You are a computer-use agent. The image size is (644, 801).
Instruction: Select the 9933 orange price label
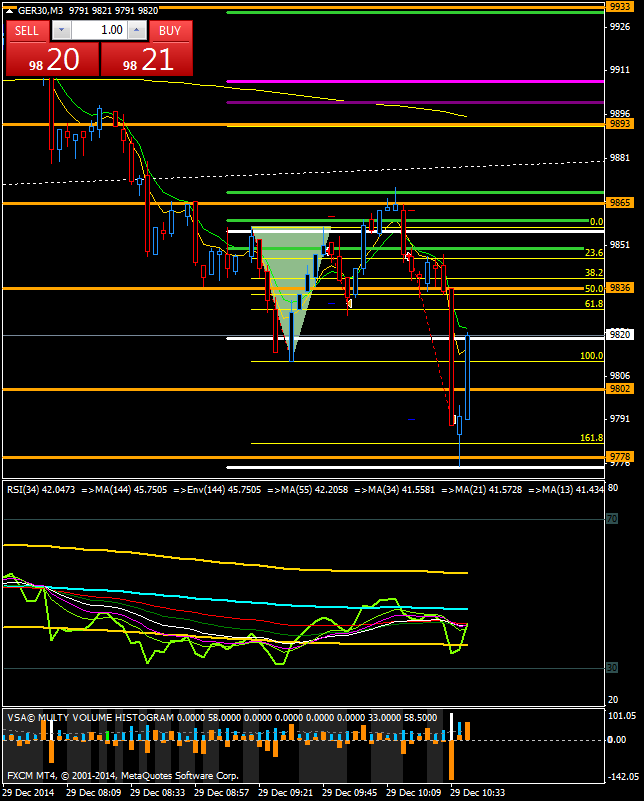tap(620, 6)
